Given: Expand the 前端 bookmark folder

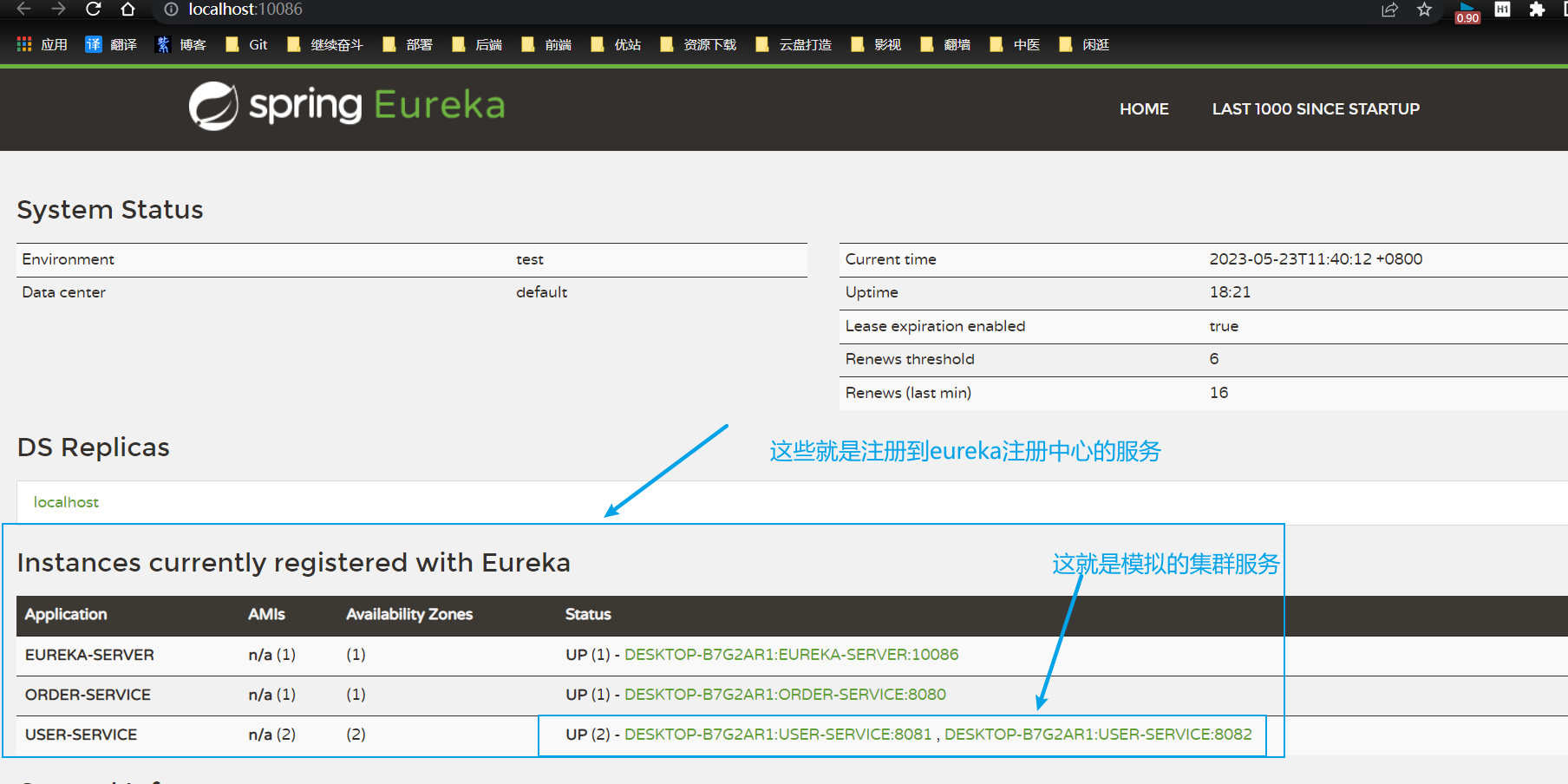Looking at the screenshot, I should point(546,44).
